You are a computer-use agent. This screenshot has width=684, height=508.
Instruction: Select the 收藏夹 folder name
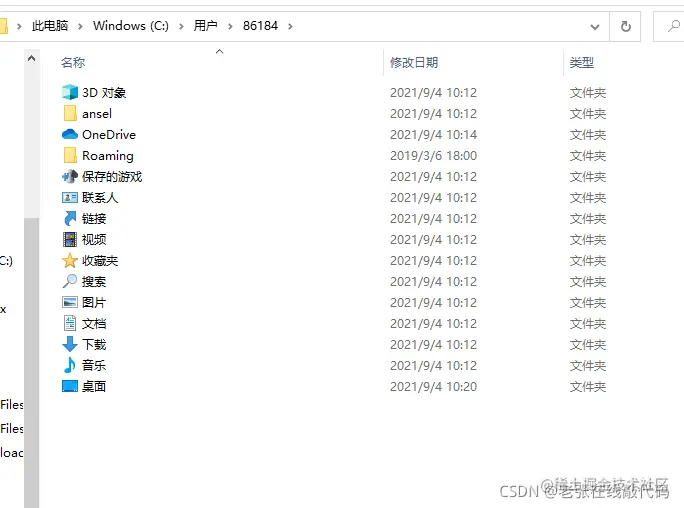[100, 260]
